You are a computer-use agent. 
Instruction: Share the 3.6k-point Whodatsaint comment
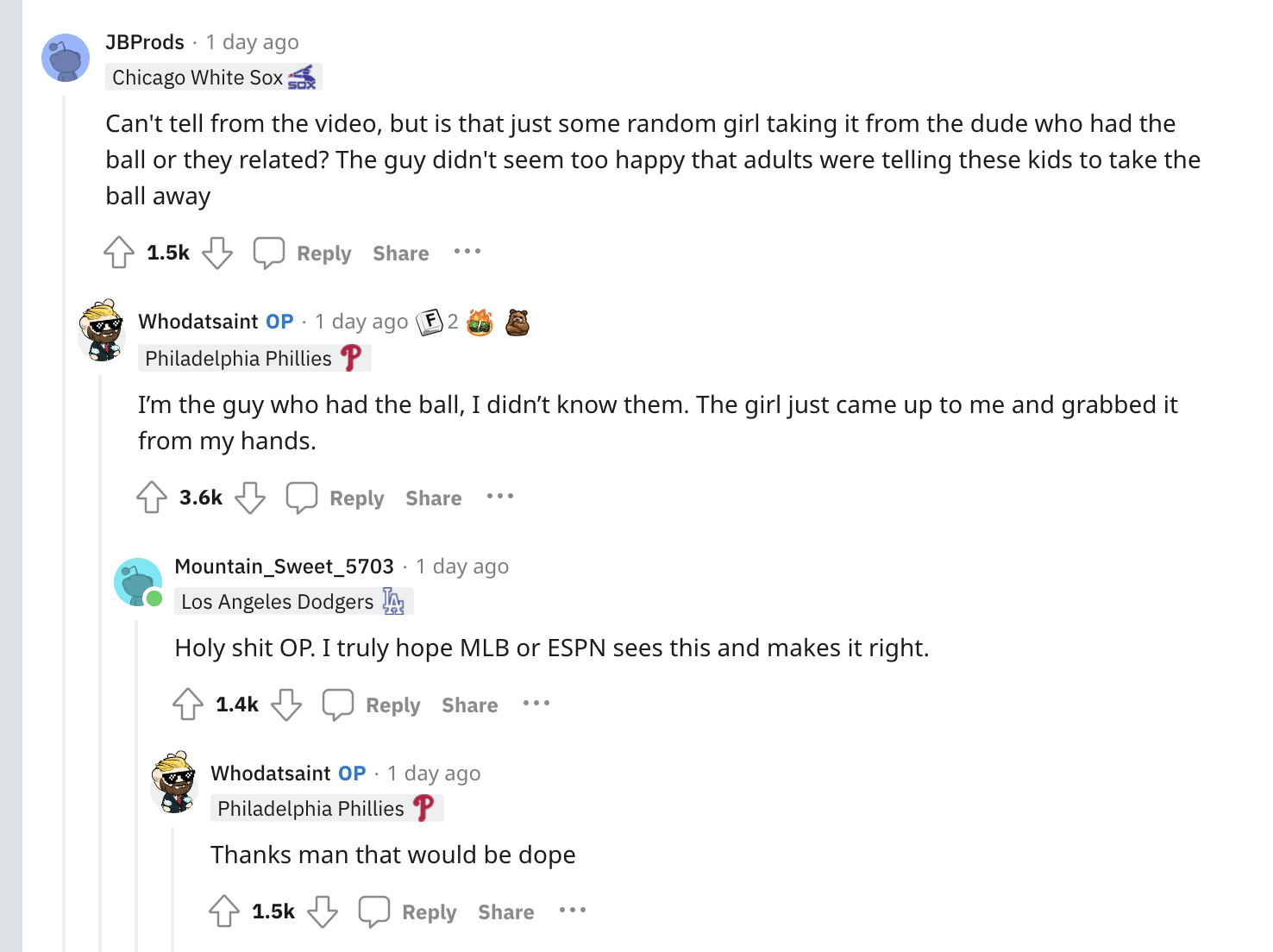(x=434, y=498)
